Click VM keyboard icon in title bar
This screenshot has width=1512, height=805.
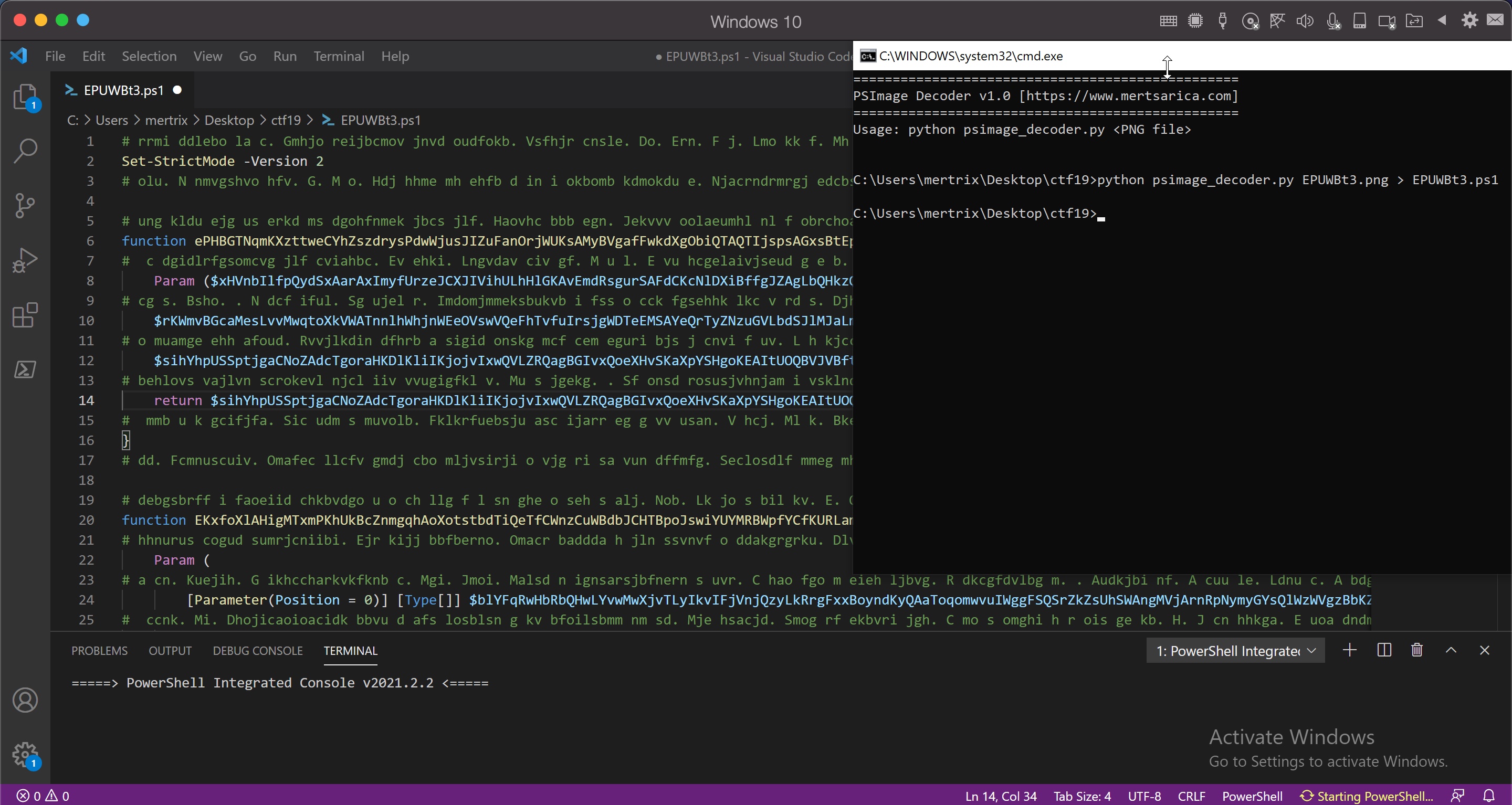[x=1168, y=21]
